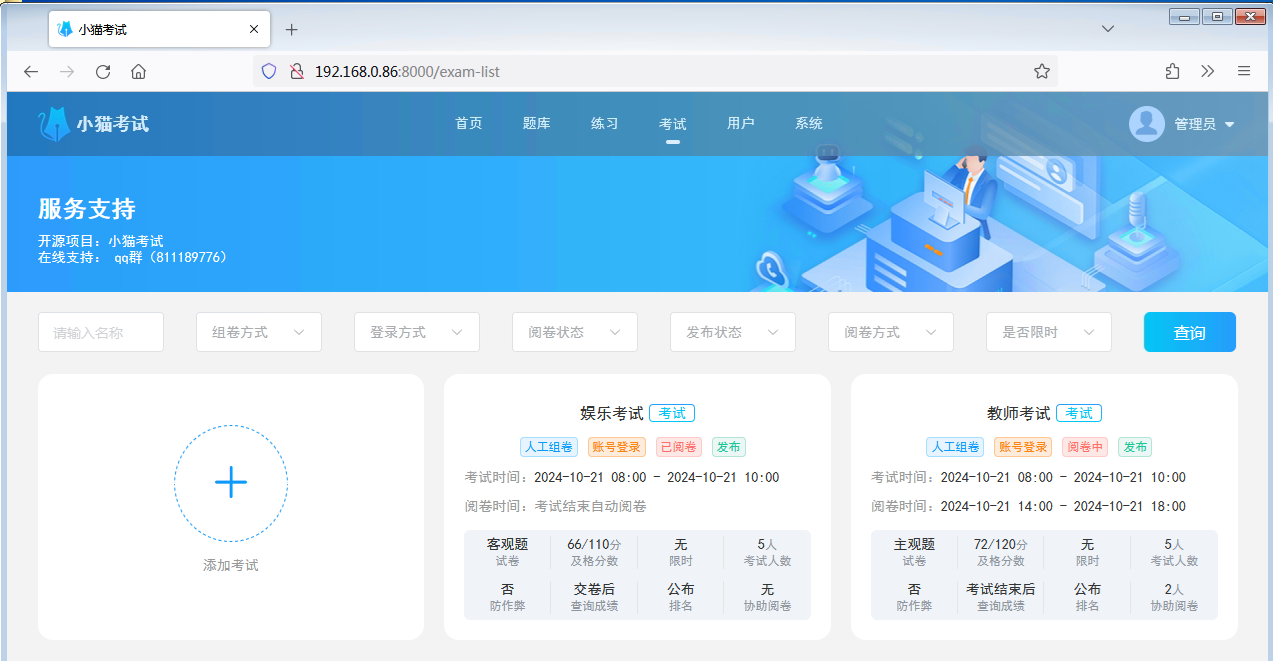The image size is (1273, 661).
Task: Go to the browser home page
Action: pos(139,71)
